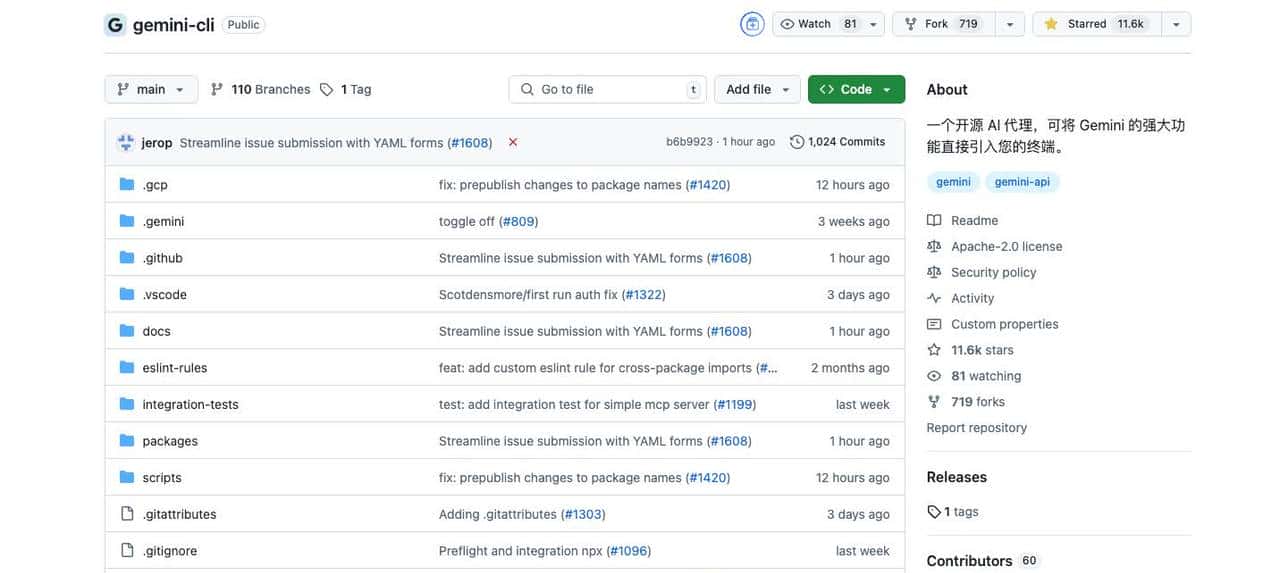The image size is (1280, 573).
Task: Click the scale icon beside Apache-2.0 license
Action: pos(934,246)
